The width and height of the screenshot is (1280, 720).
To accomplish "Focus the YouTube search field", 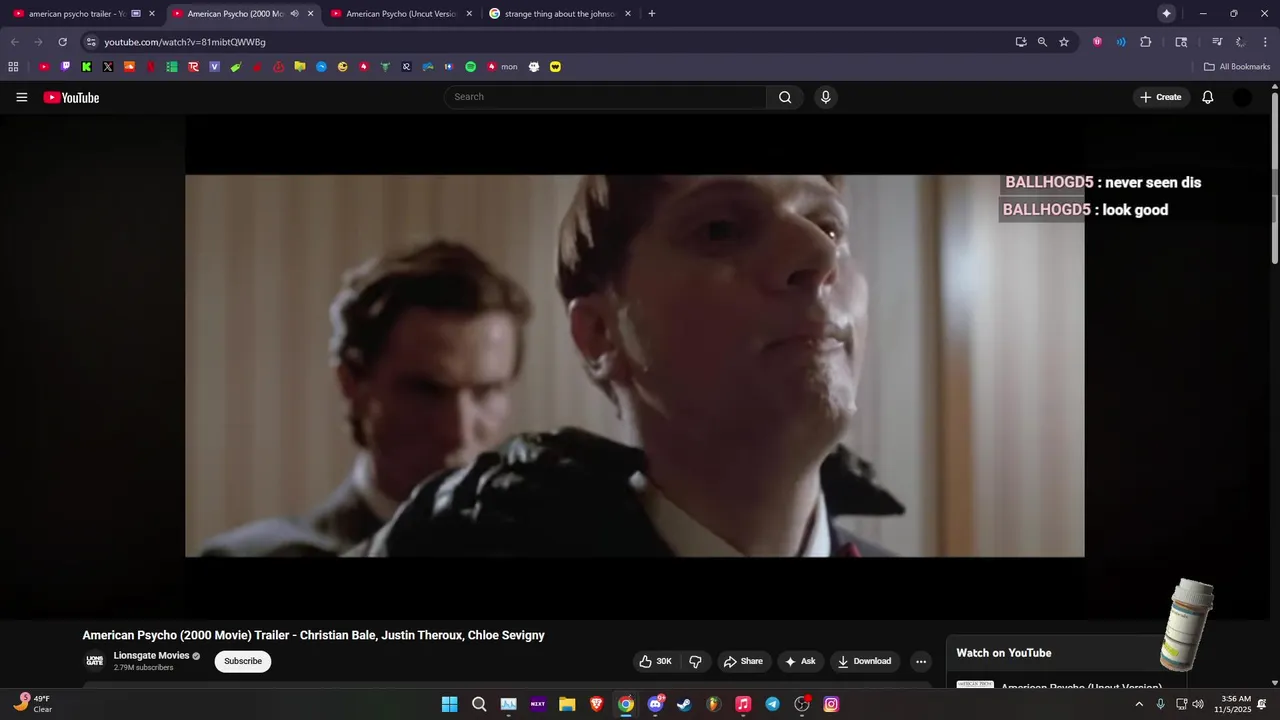I will (x=606, y=97).
